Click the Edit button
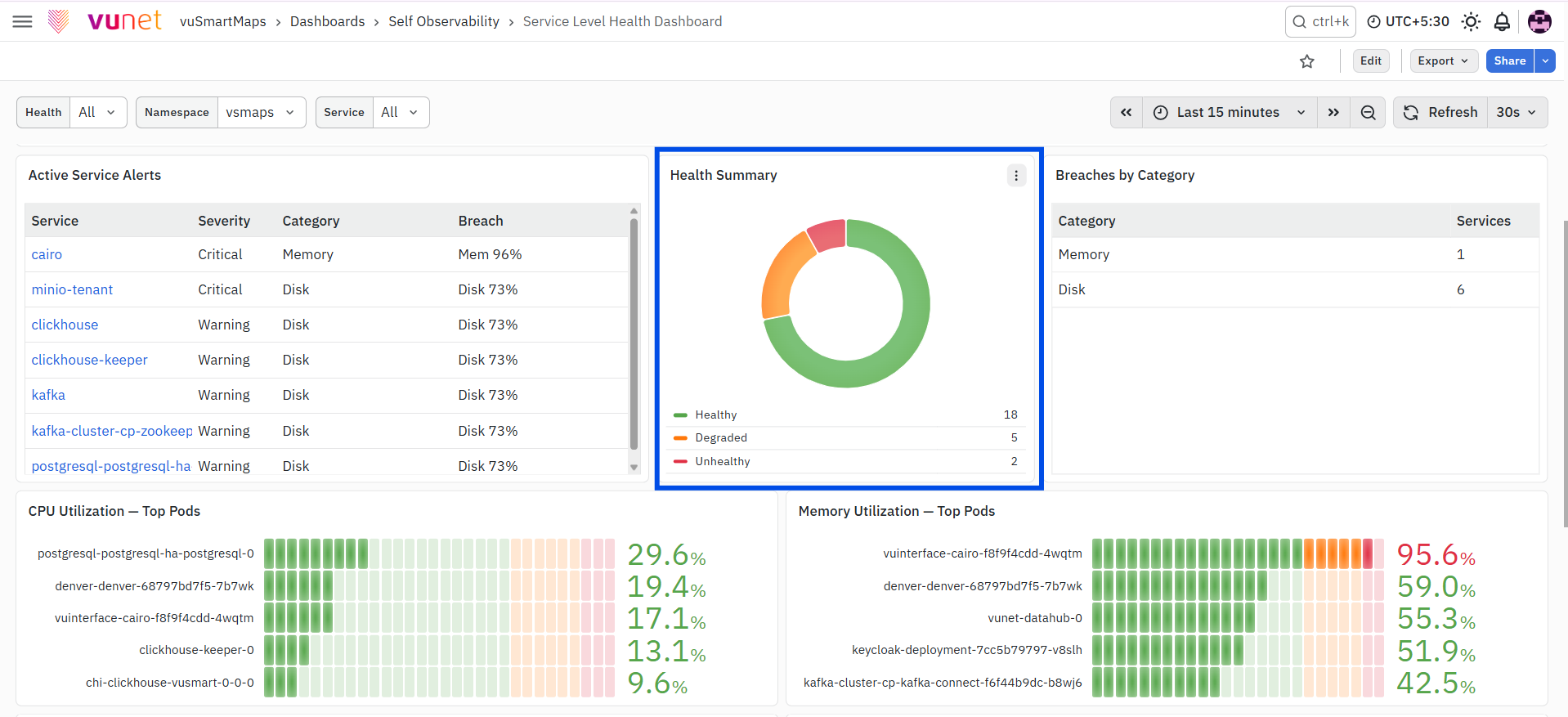The height and width of the screenshot is (717, 1568). [1371, 61]
